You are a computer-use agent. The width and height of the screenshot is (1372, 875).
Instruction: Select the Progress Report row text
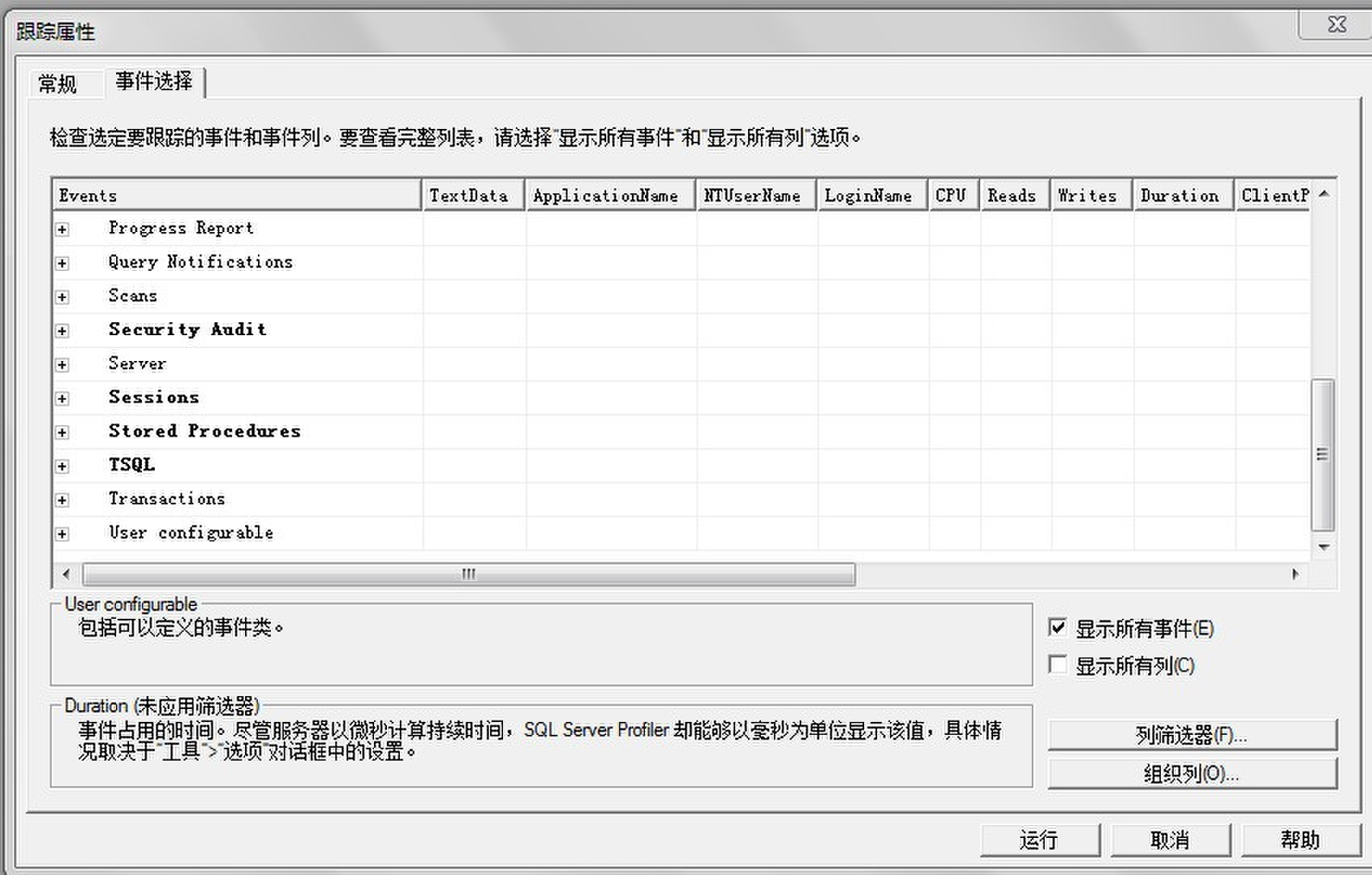[181, 228]
